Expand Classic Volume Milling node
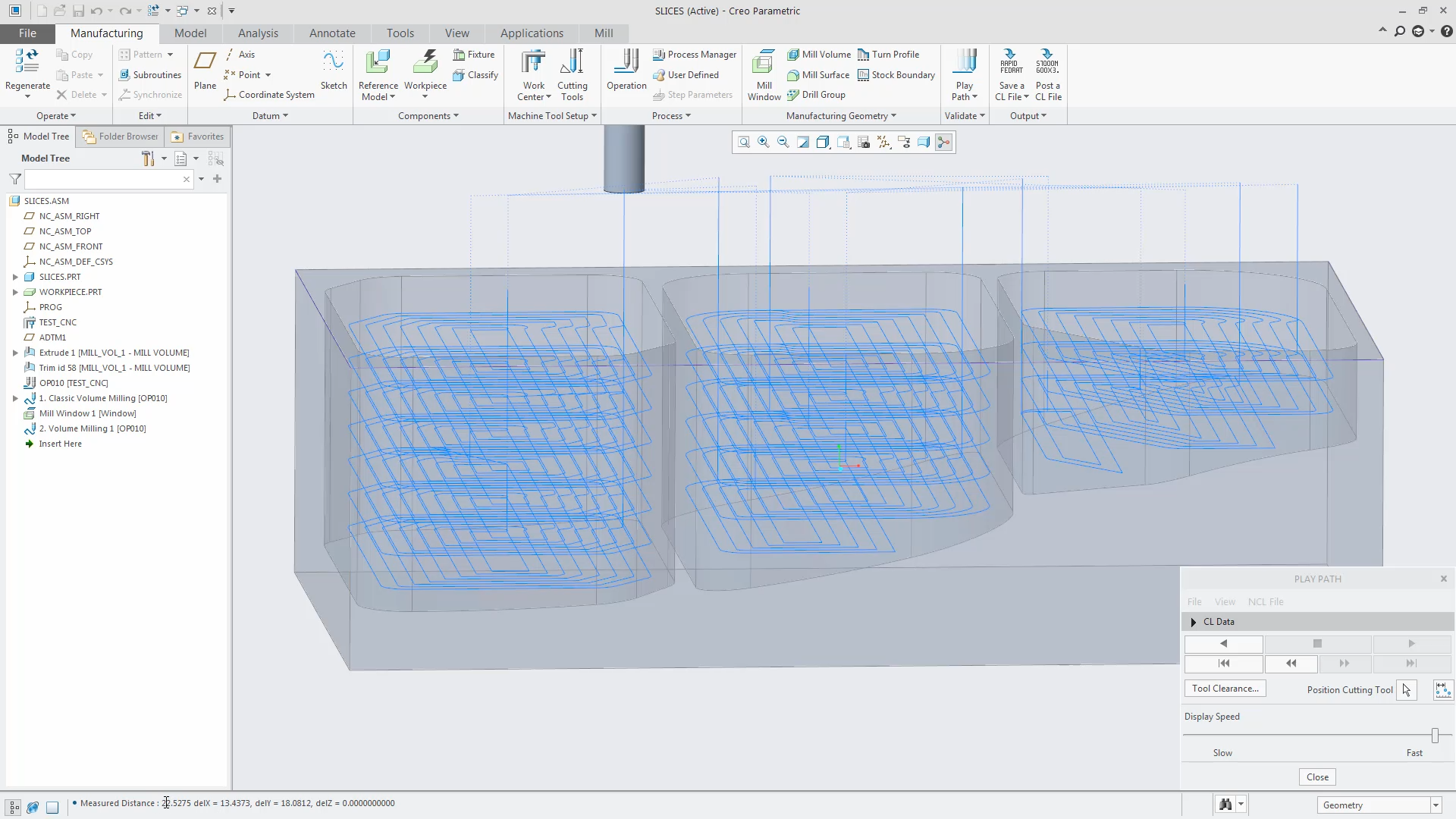This screenshot has width=1456, height=819. pos(15,398)
